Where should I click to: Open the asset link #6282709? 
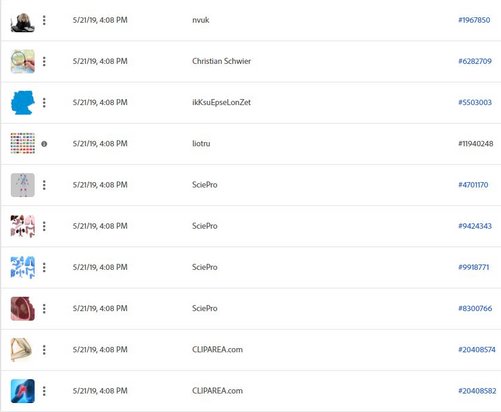[475, 61]
